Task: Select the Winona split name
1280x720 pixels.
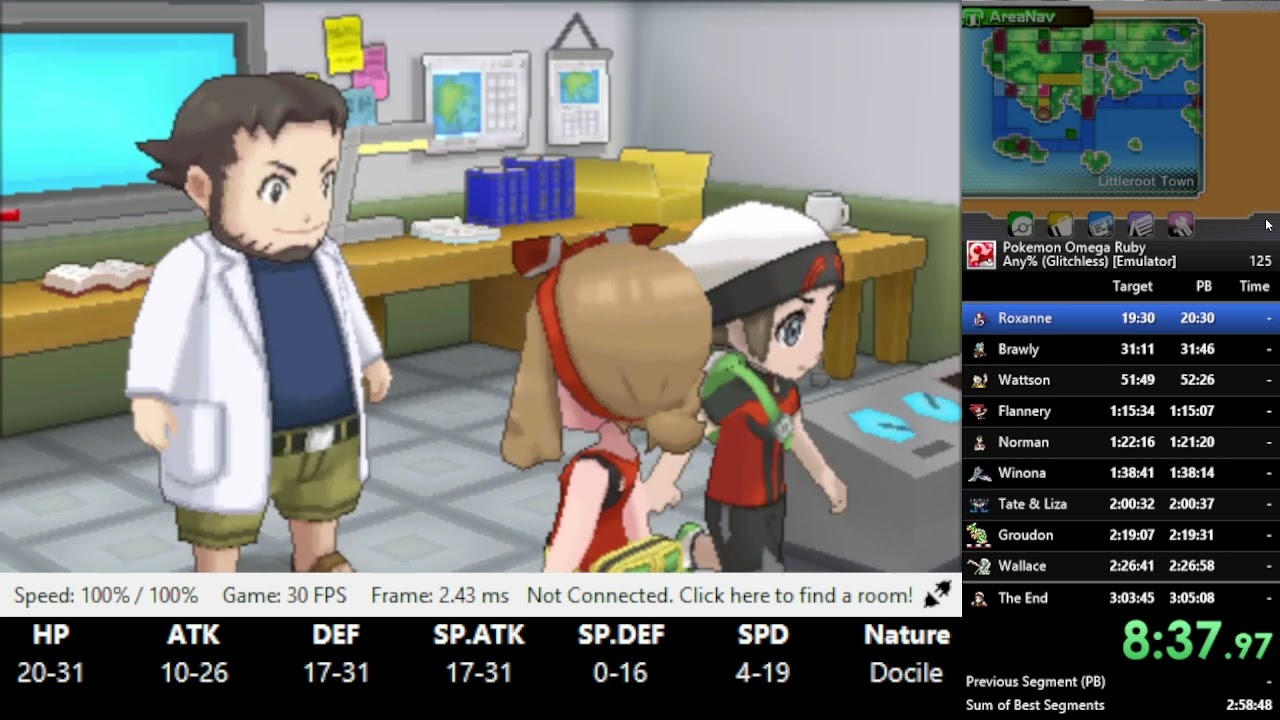Action: click(1022, 473)
